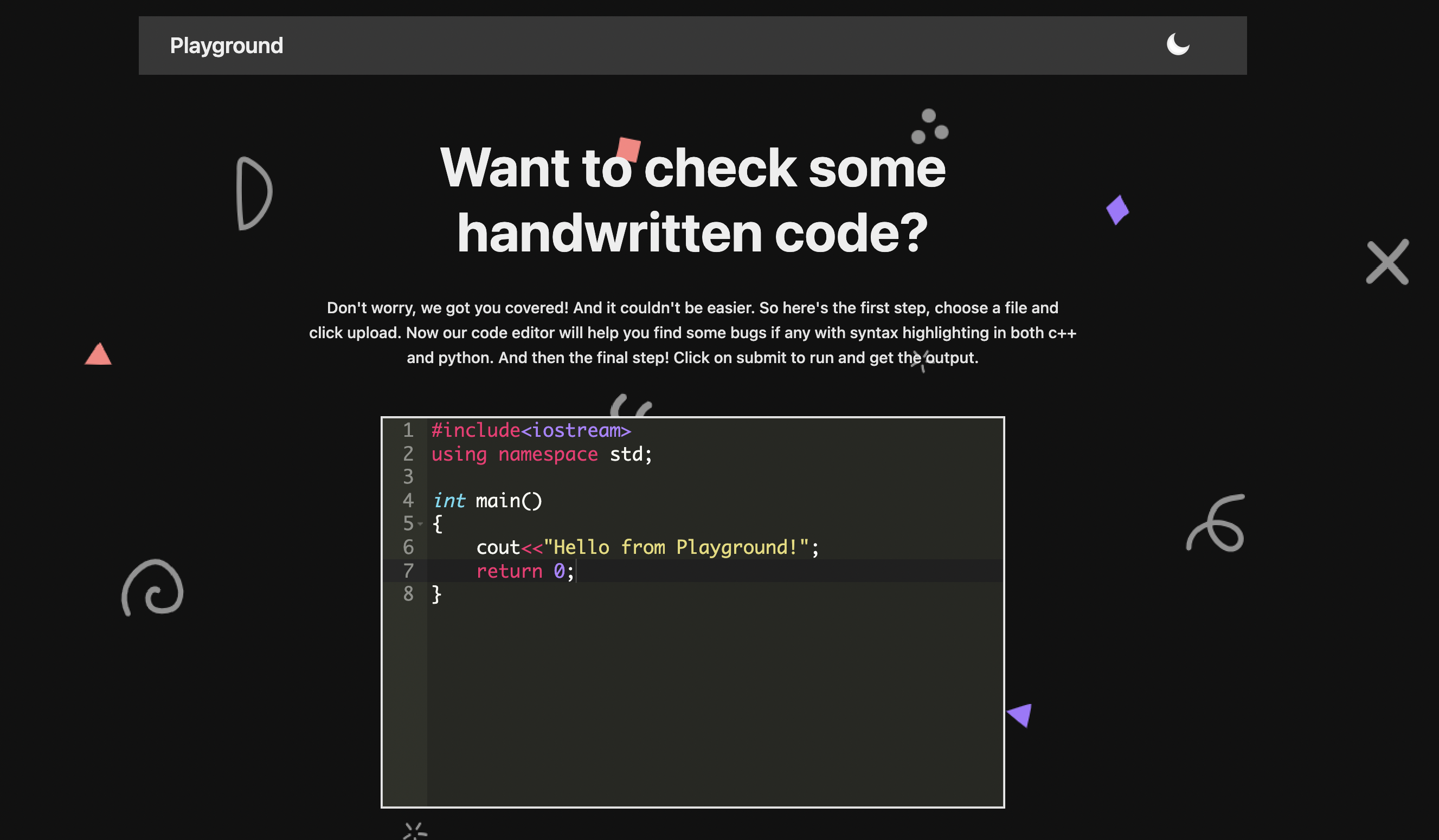1439x840 pixels.
Task: Click the gray X shape decoration
Action: coord(1387,262)
